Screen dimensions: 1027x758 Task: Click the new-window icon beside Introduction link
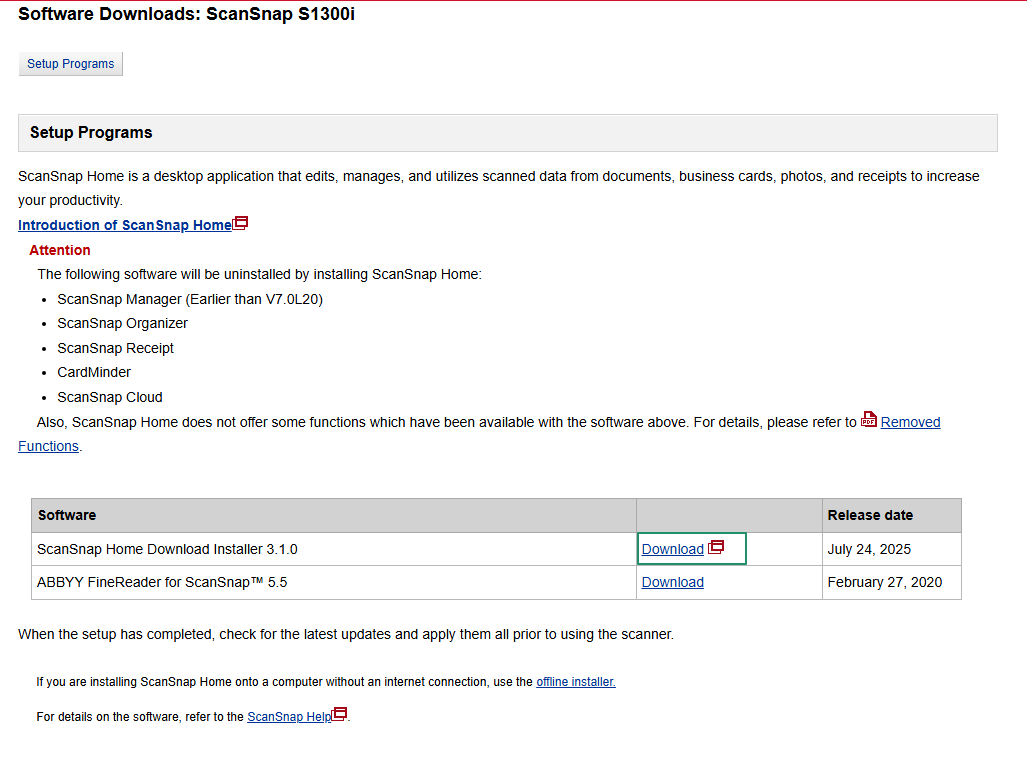tap(240, 223)
